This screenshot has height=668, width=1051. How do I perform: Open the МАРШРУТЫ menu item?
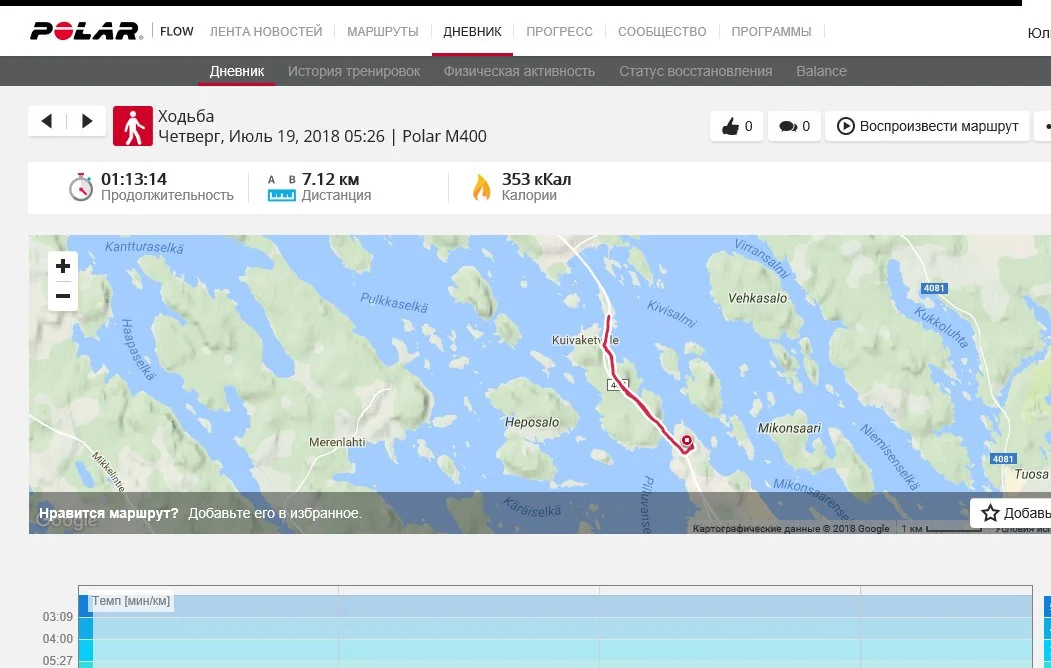[383, 31]
